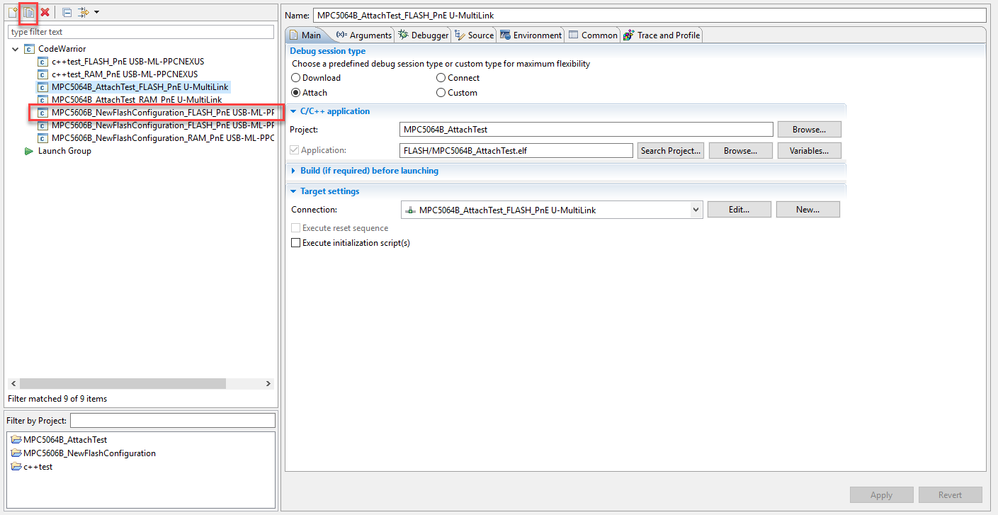The image size is (998, 515).
Task: Collapse all launch configuration tree items
Action: coord(67,12)
